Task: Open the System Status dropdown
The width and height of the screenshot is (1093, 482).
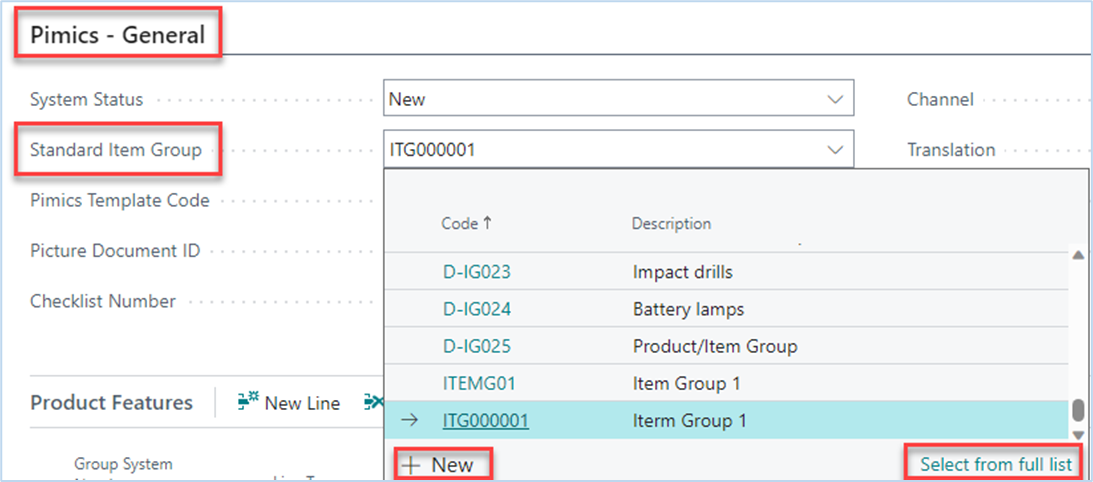Action: pyautogui.click(x=834, y=99)
